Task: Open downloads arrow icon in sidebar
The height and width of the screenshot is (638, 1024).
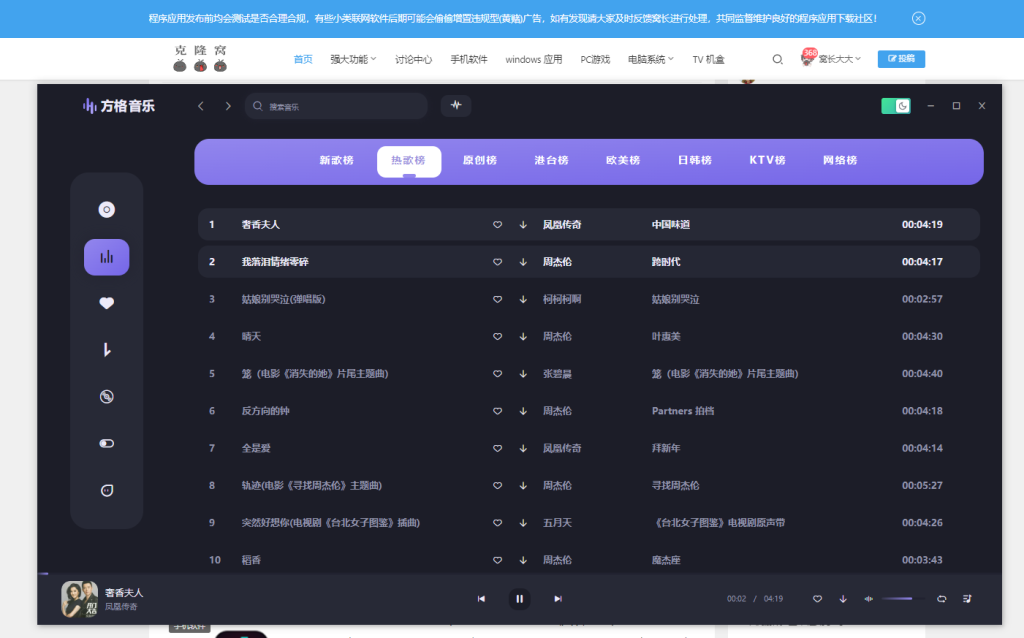Action: [106, 350]
